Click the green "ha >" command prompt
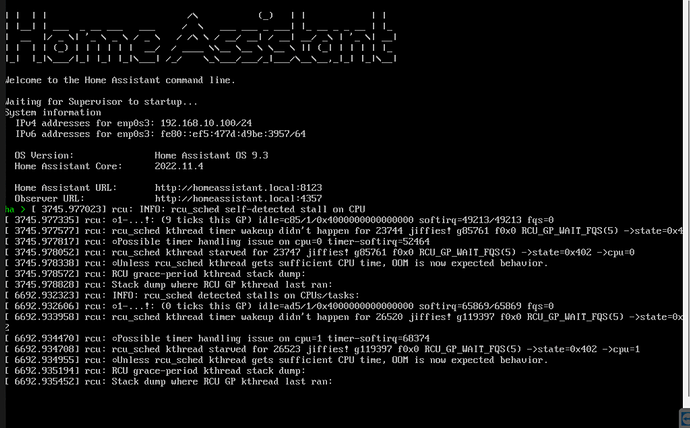The image size is (690, 428). (15, 209)
